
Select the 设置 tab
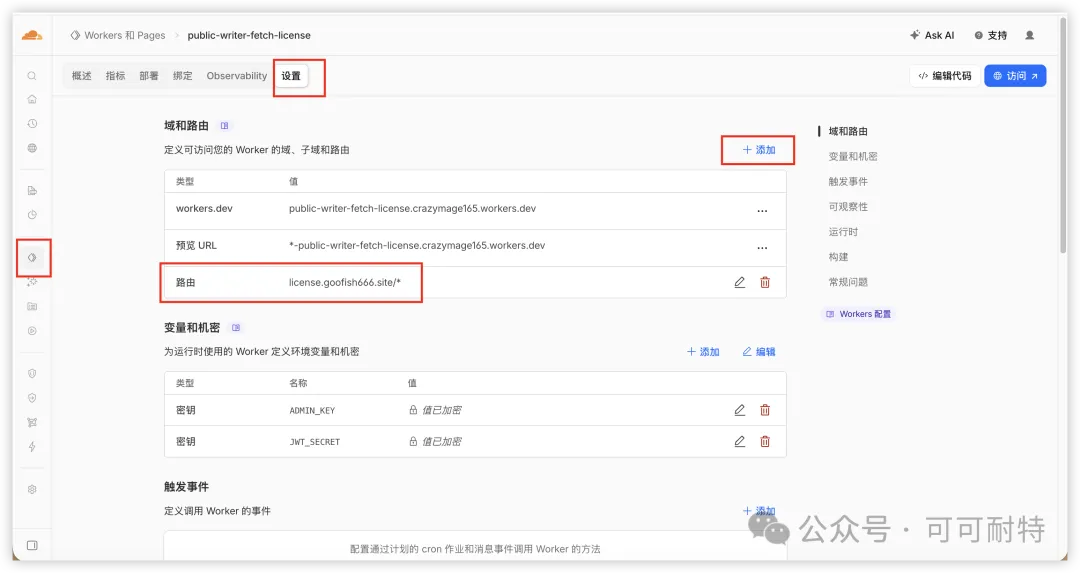[291, 76]
